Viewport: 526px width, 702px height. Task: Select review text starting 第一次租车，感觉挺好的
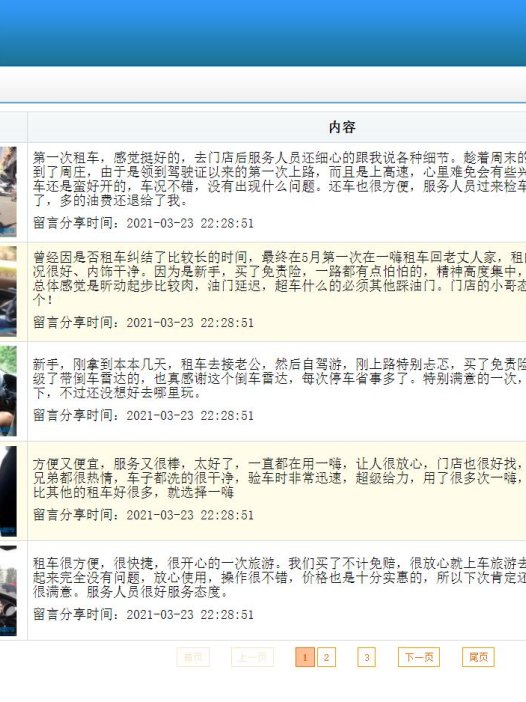coord(279,179)
